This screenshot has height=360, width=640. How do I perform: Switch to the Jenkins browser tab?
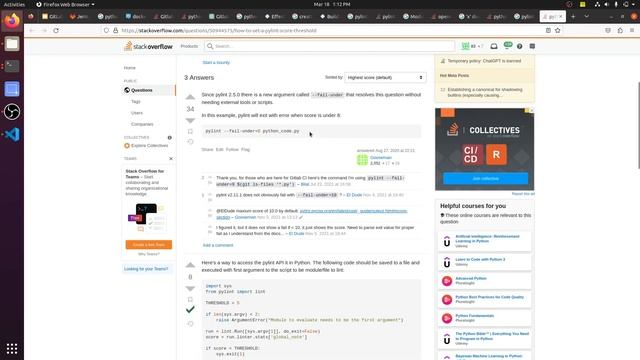coord(79,16)
